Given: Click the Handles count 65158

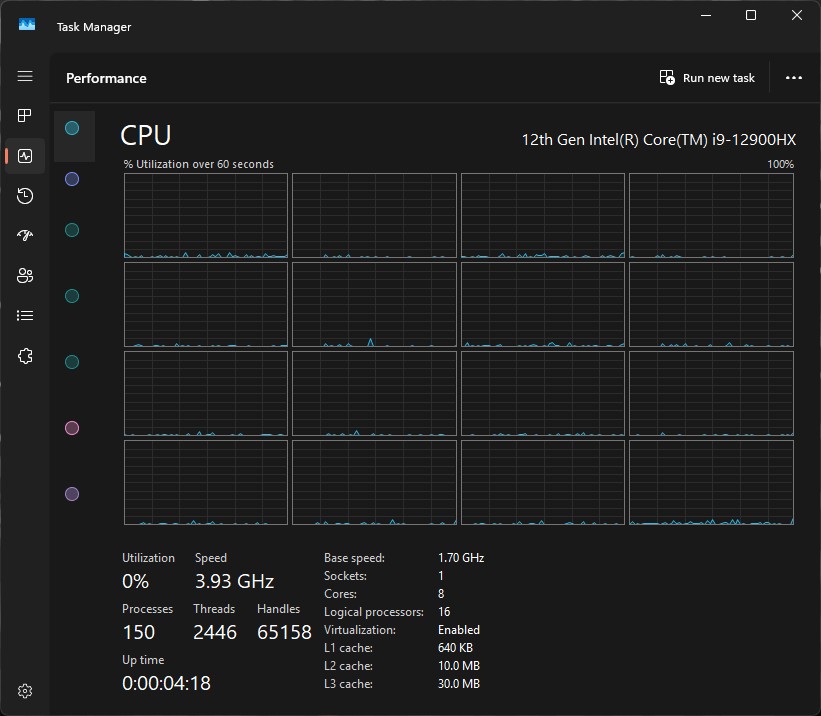Looking at the screenshot, I should (284, 632).
